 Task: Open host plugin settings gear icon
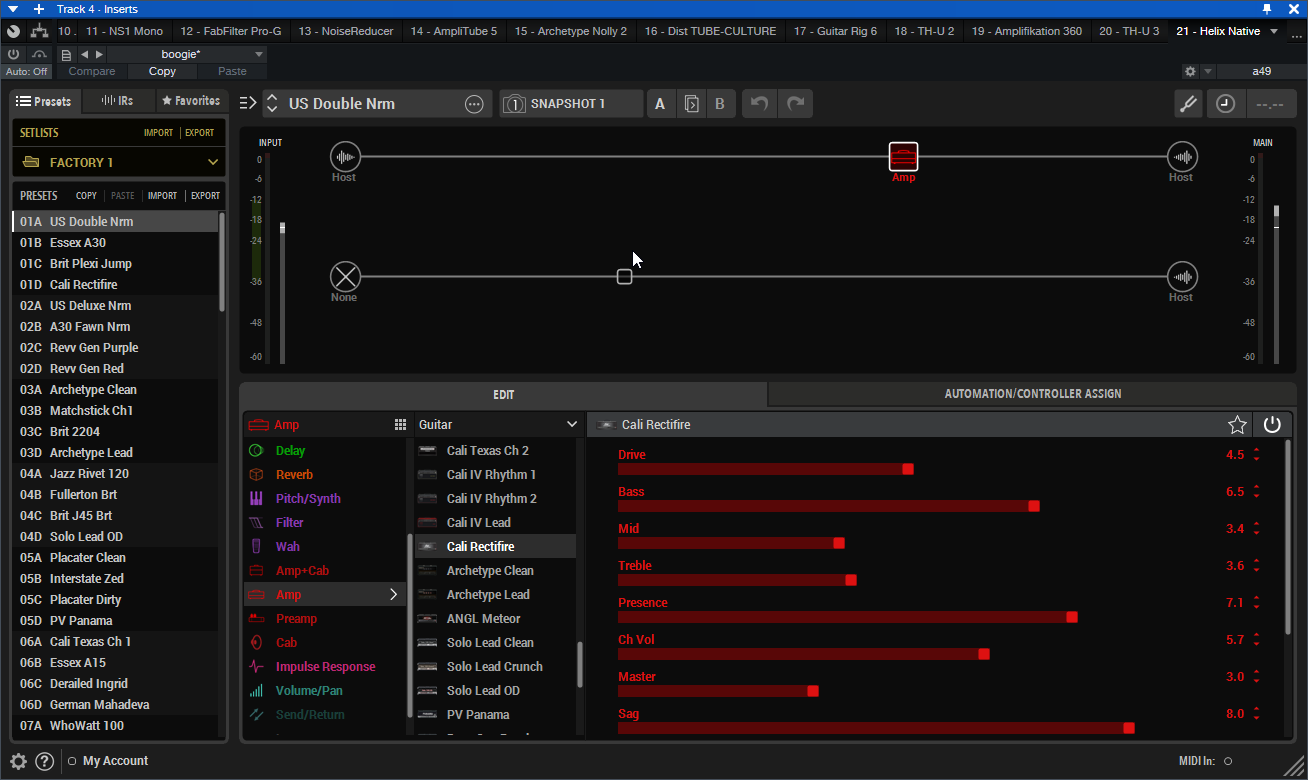click(1190, 72)
